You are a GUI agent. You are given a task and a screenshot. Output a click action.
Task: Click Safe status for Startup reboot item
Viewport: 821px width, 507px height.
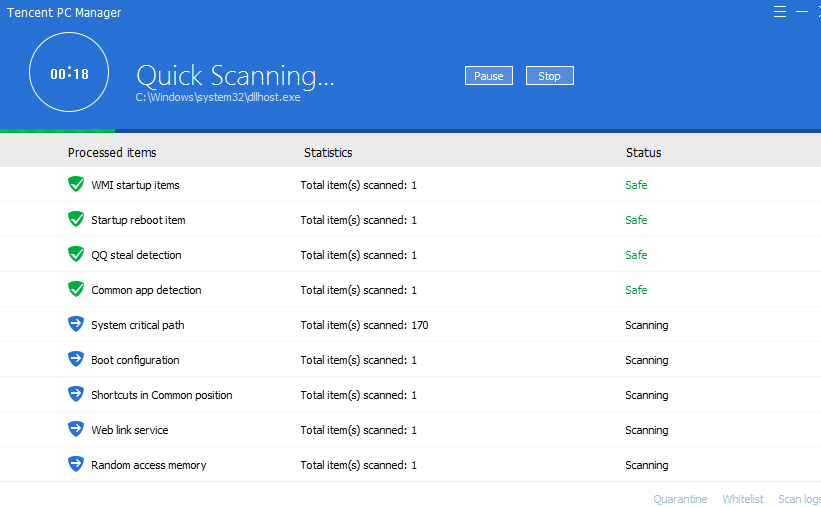tap(636, 220)
